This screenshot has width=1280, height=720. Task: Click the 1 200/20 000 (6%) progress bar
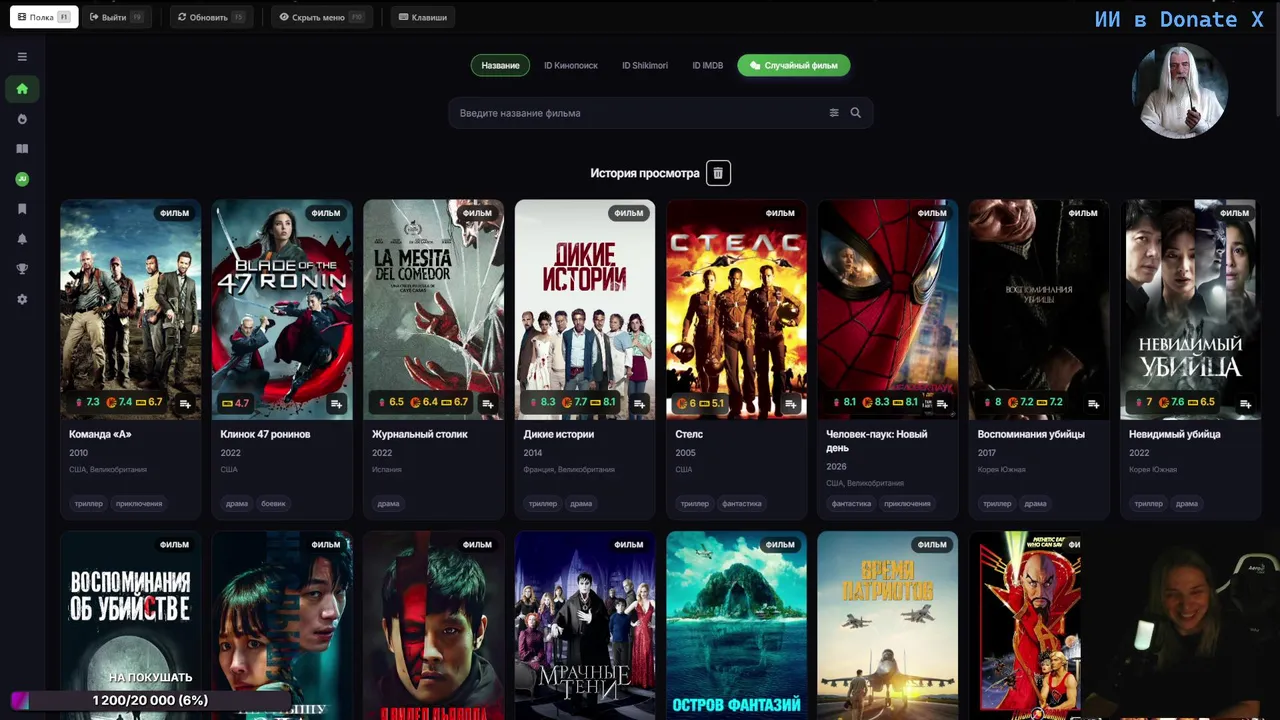coord(150,701)
